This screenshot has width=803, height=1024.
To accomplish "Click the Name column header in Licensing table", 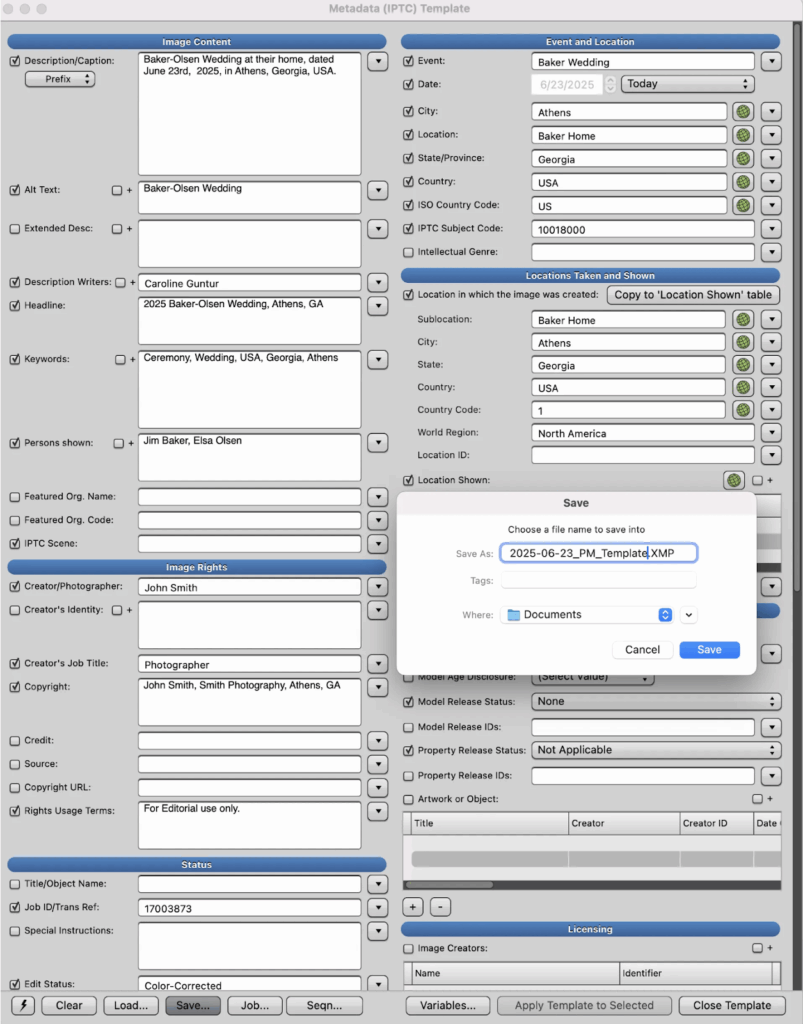I will (516, 973).
